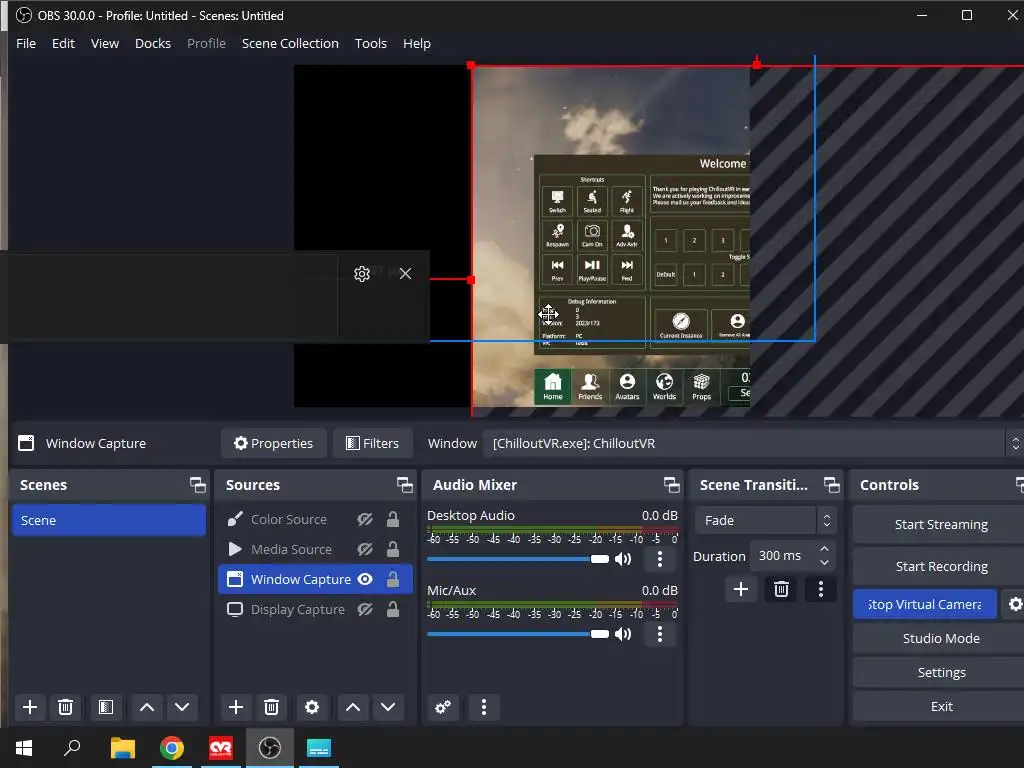
Task: Show the Media Source visibility eye
Action: [365, 550]
